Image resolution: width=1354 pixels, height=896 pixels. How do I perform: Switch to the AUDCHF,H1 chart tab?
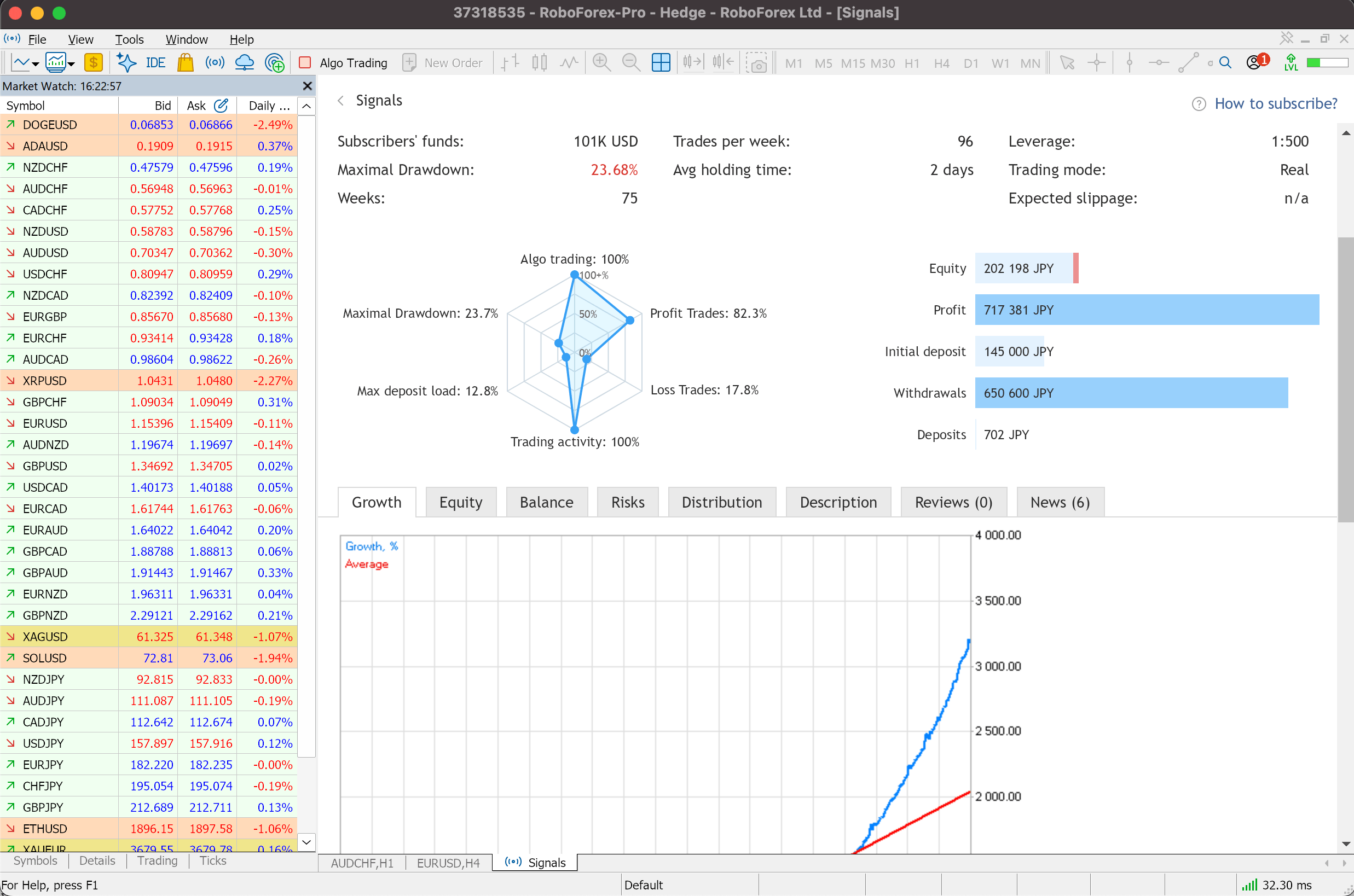pyautogui.click(x=362, y=863)
